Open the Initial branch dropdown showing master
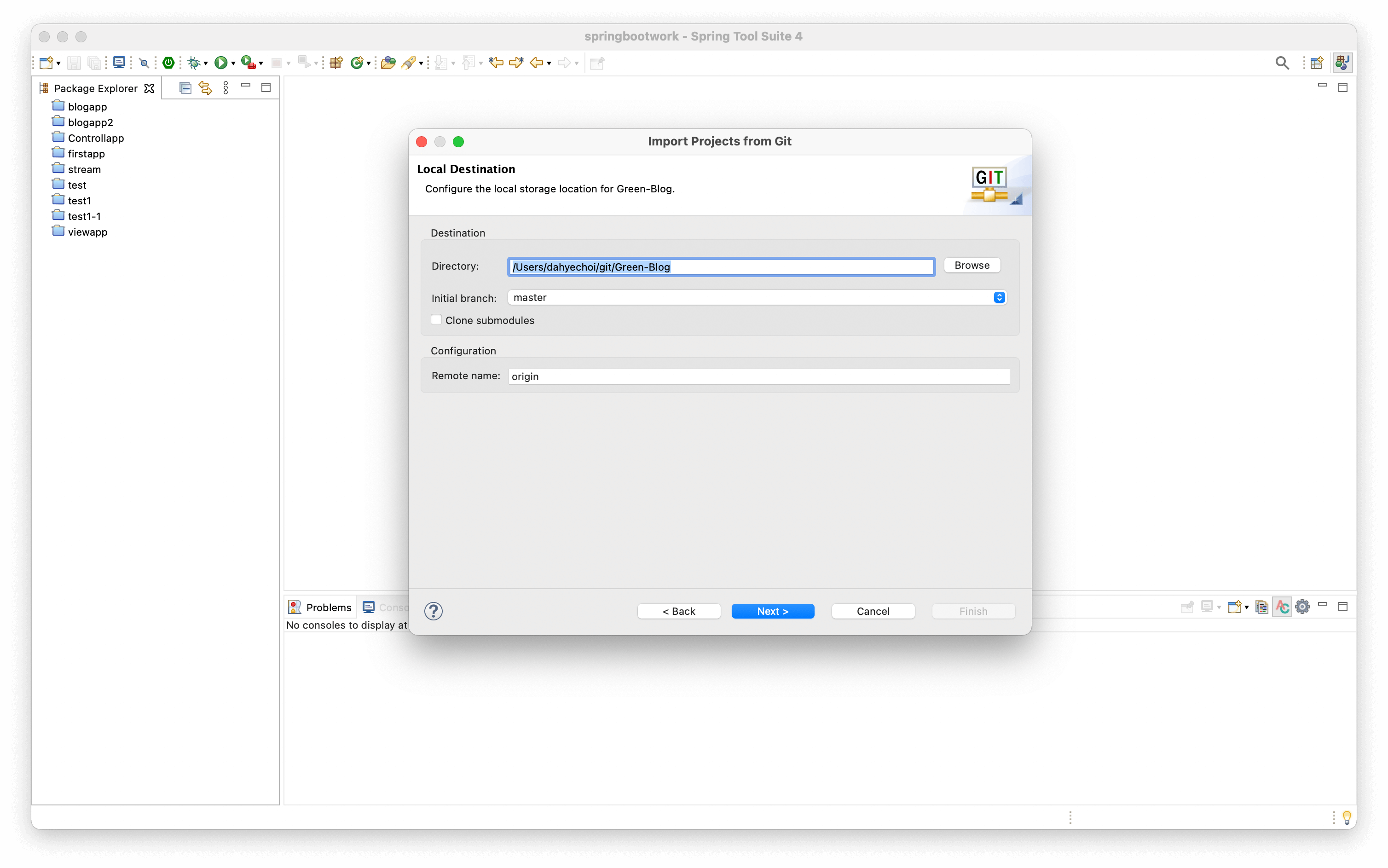Screen dimensions: 1388x868 point(757,297)
